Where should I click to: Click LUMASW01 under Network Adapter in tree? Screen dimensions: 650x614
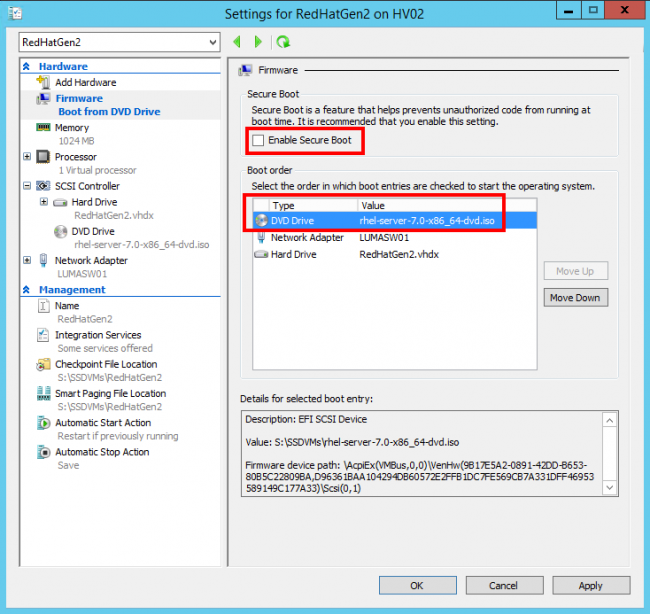82,274
